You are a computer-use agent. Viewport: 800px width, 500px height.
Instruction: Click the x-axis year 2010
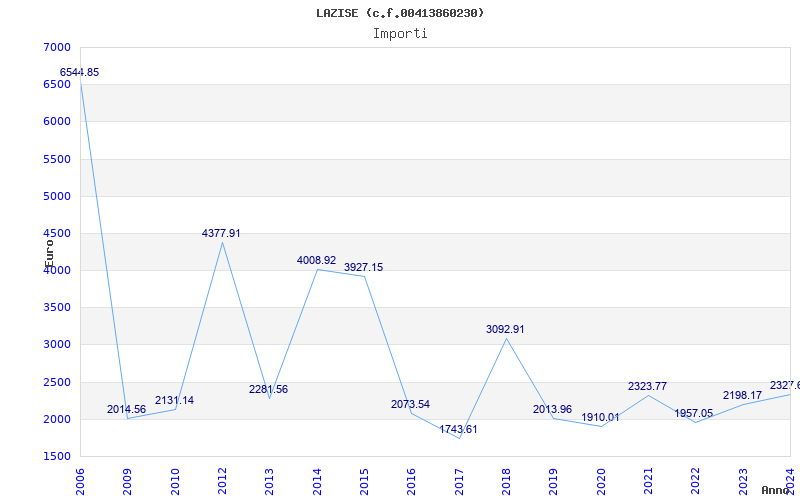[x=175, y=482]
